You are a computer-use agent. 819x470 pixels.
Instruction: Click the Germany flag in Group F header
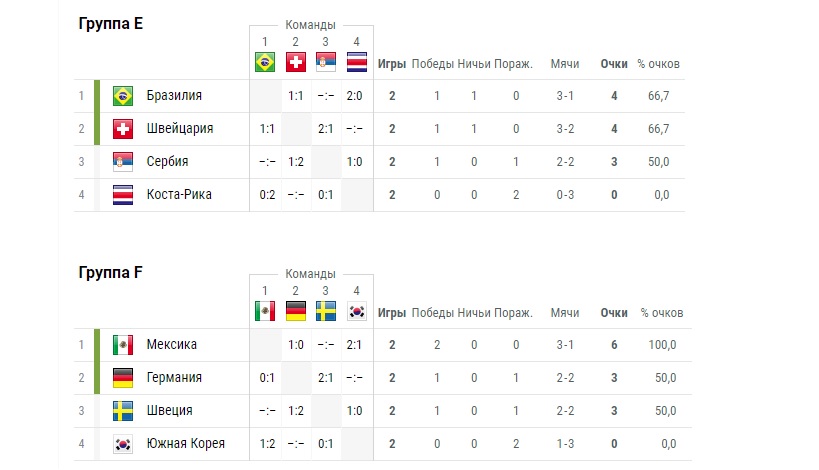coord(296,311)
